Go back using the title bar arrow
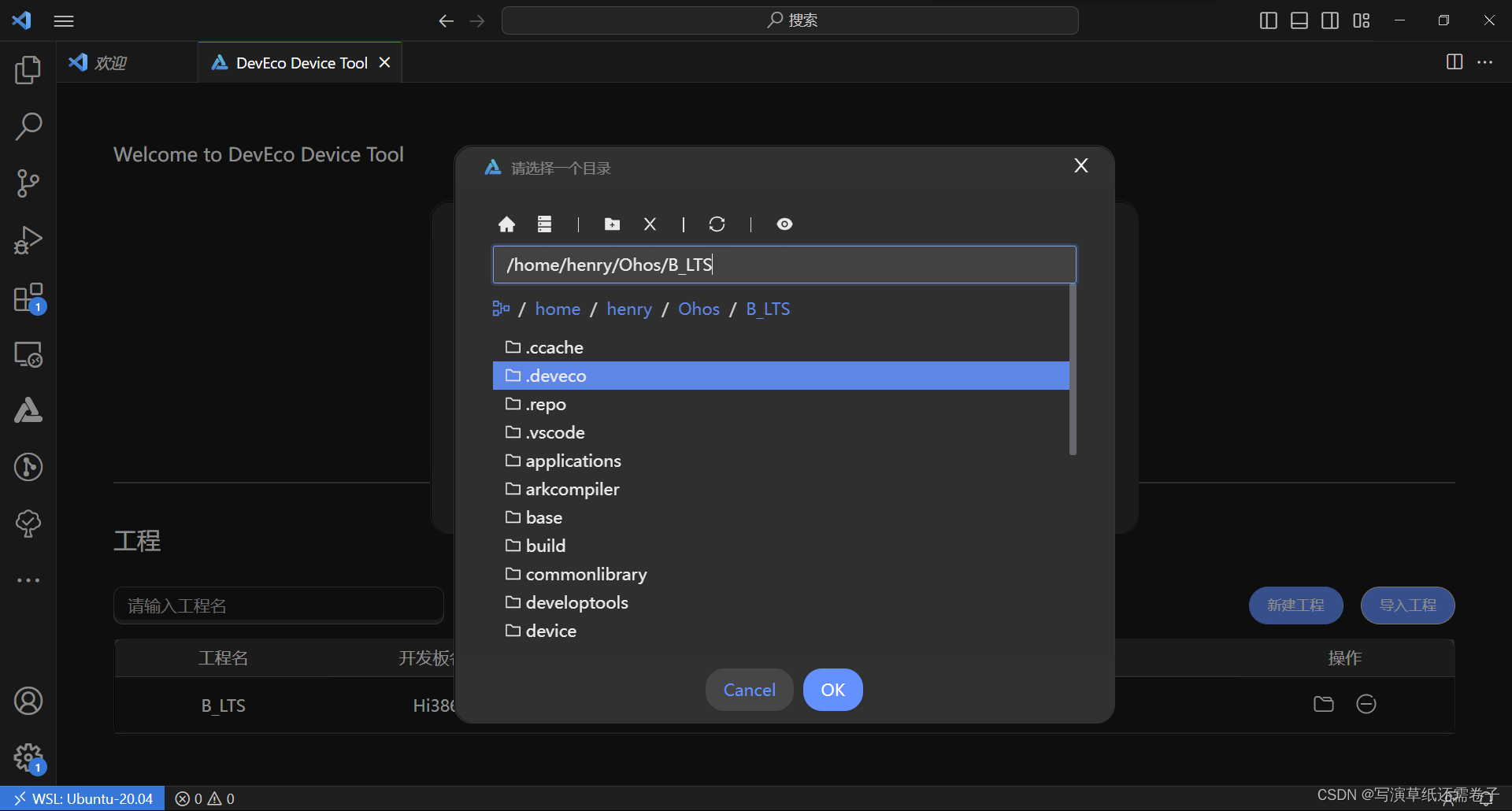The height and width of the screenshot is (811, 1512). (x=447, y=21)
